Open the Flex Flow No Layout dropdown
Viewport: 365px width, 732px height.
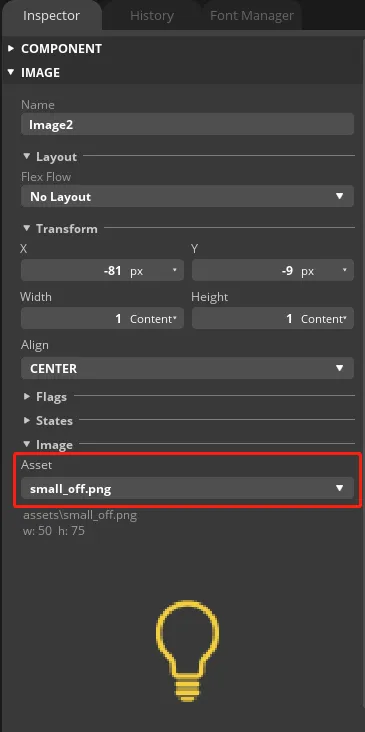coord(187,197)
